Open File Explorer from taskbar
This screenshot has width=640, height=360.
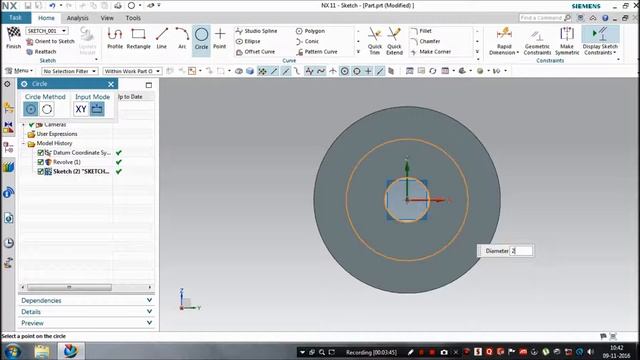point(42,351)
